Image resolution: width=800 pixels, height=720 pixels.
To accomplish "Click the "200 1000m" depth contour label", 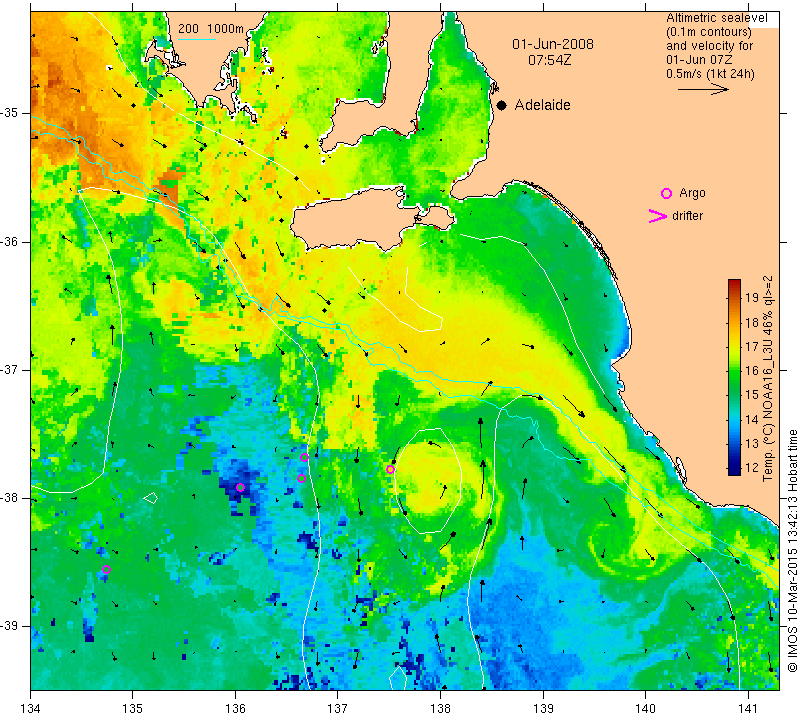I will (211, 29).
